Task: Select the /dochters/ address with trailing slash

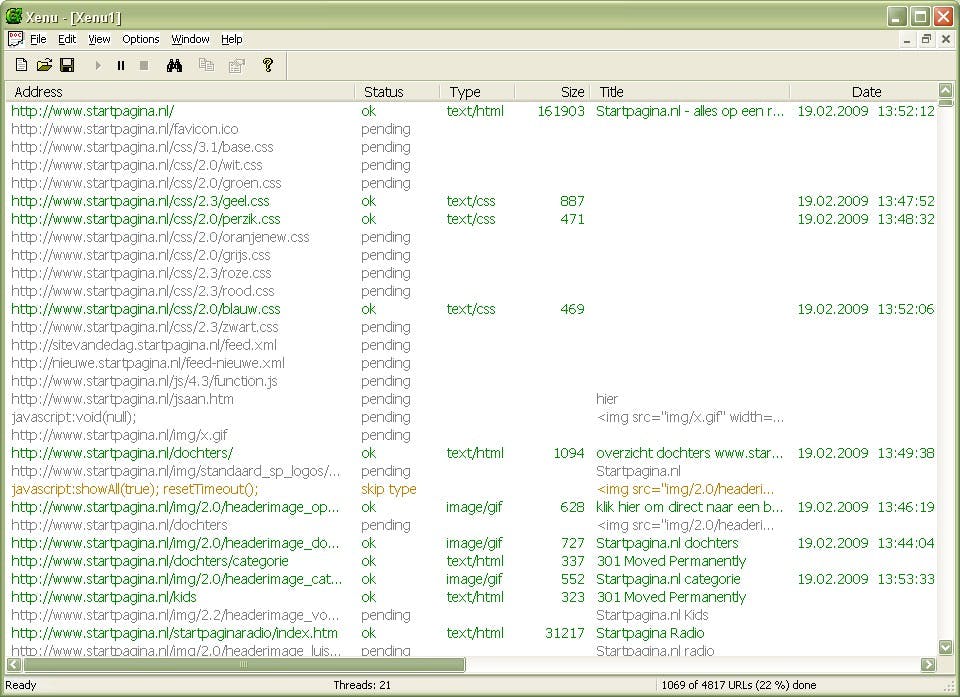Action: (122, 453)
